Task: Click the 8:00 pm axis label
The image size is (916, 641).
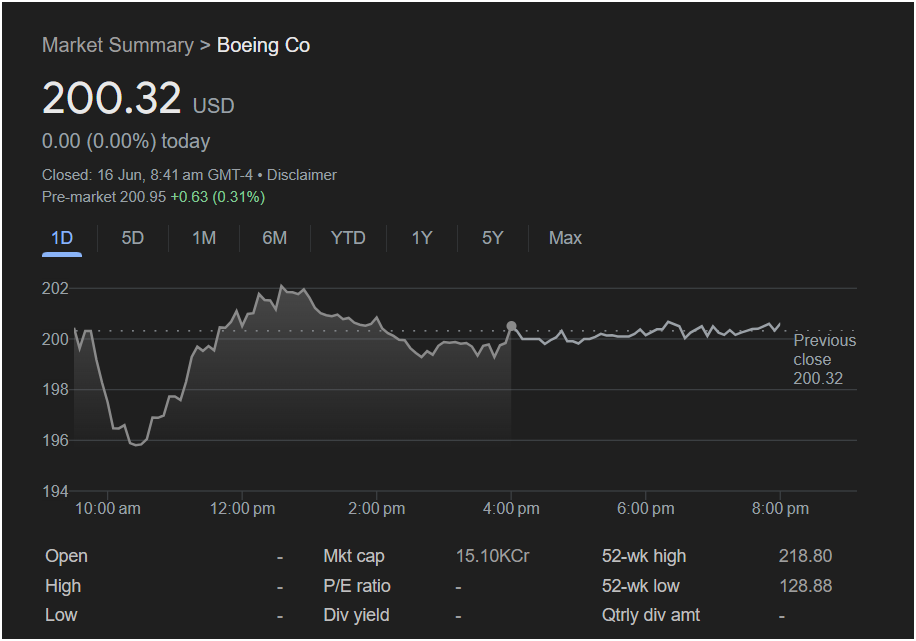Action: (x=780, y=508)
